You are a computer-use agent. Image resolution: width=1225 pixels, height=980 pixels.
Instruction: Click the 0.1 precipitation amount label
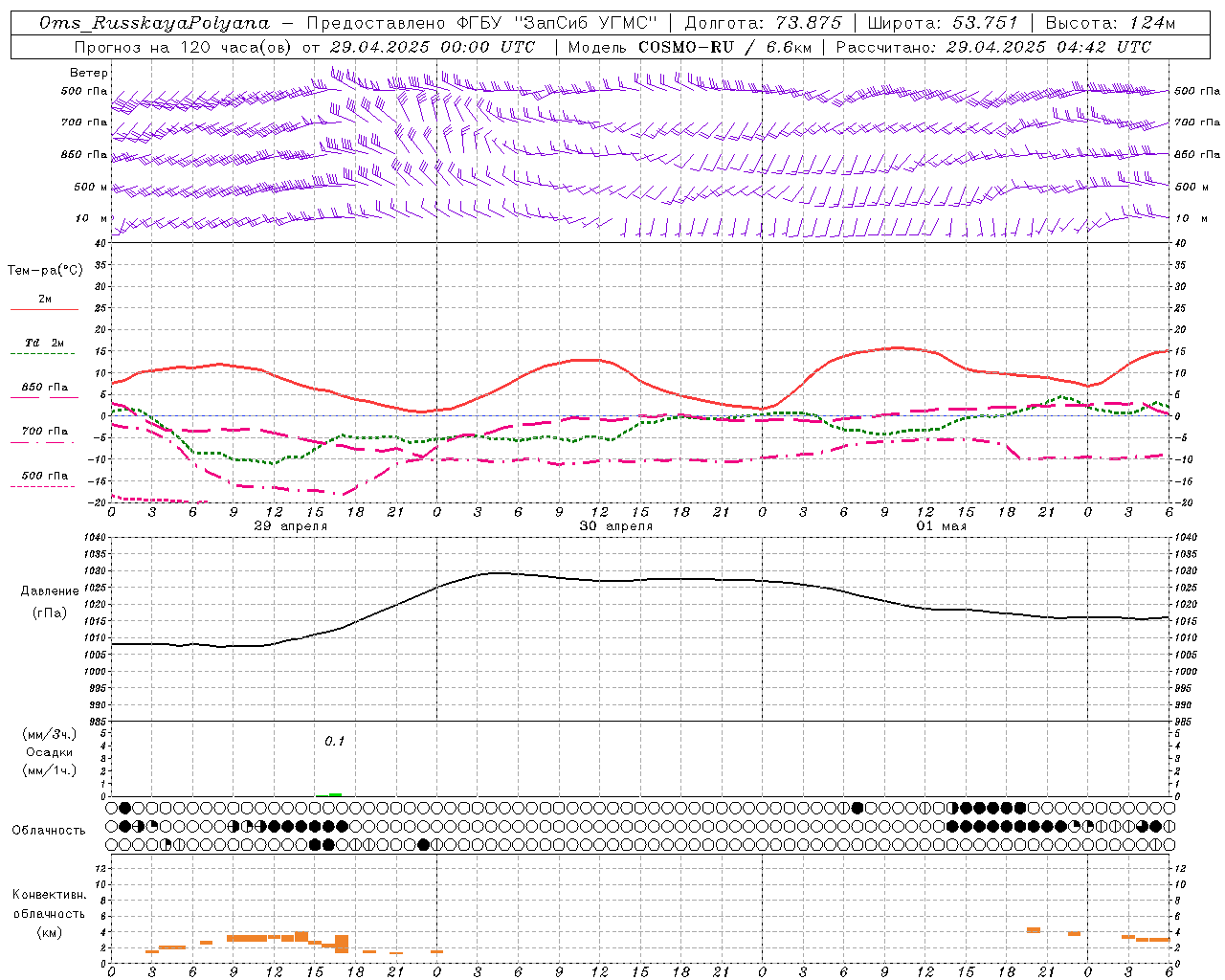point(334,741)
